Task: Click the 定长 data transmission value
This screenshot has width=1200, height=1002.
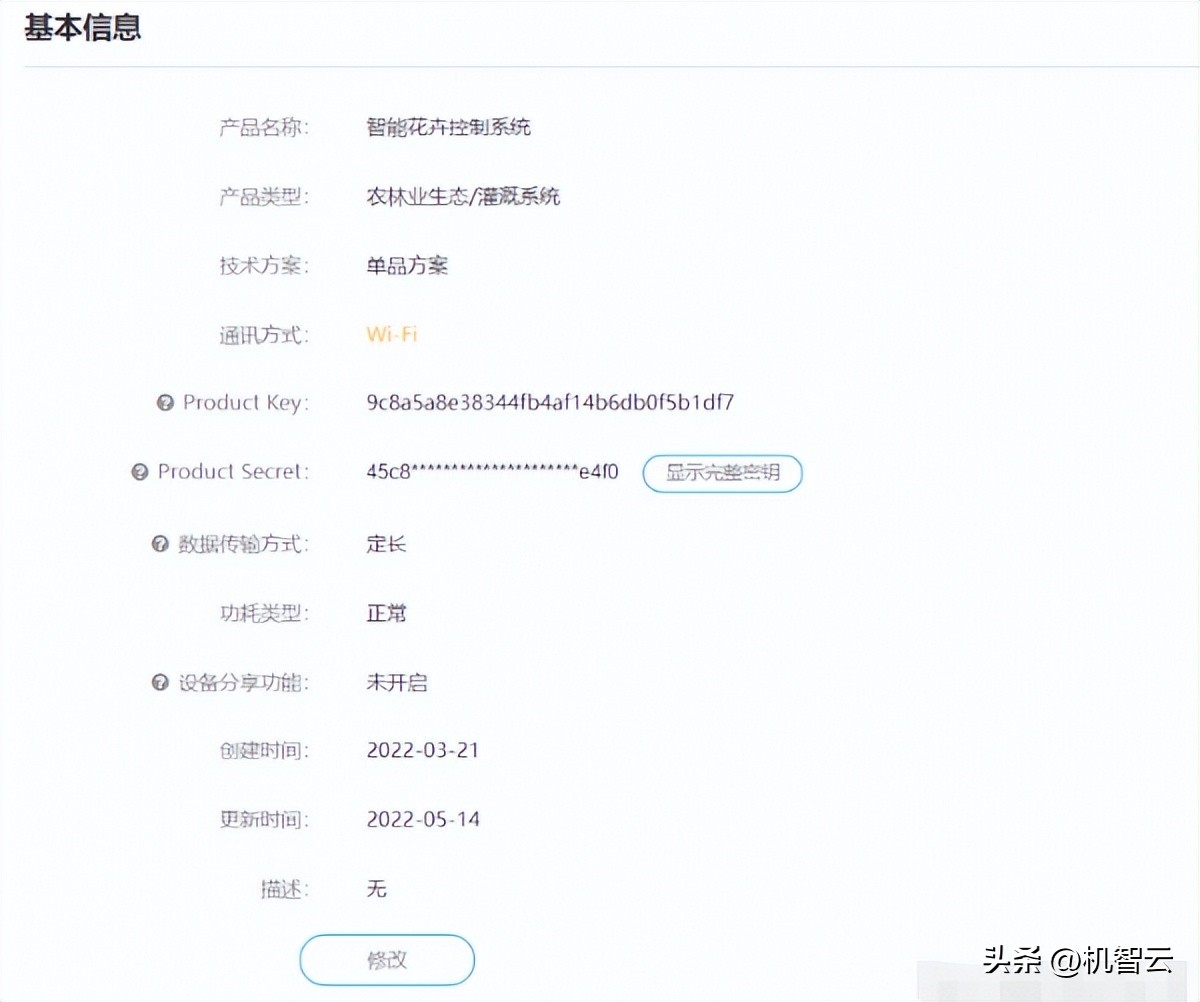Action: [x=384, y=544]
